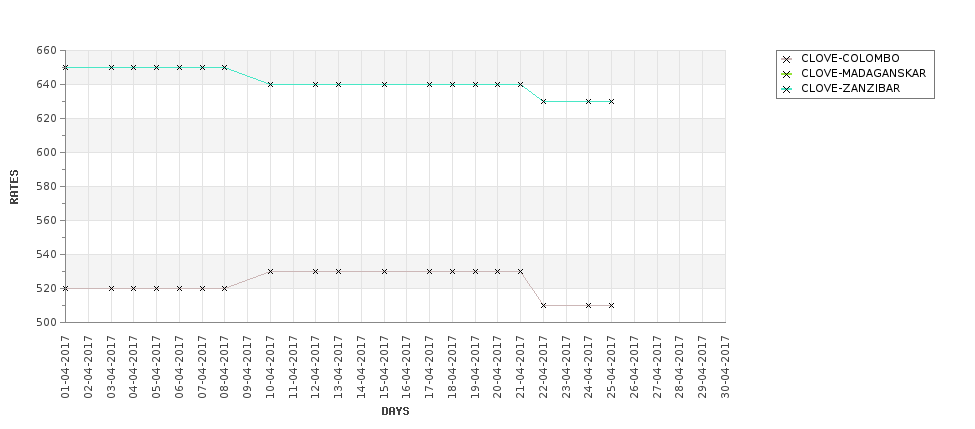
Task: Click the 620 y-axis tick label
Action: (47, 118)
